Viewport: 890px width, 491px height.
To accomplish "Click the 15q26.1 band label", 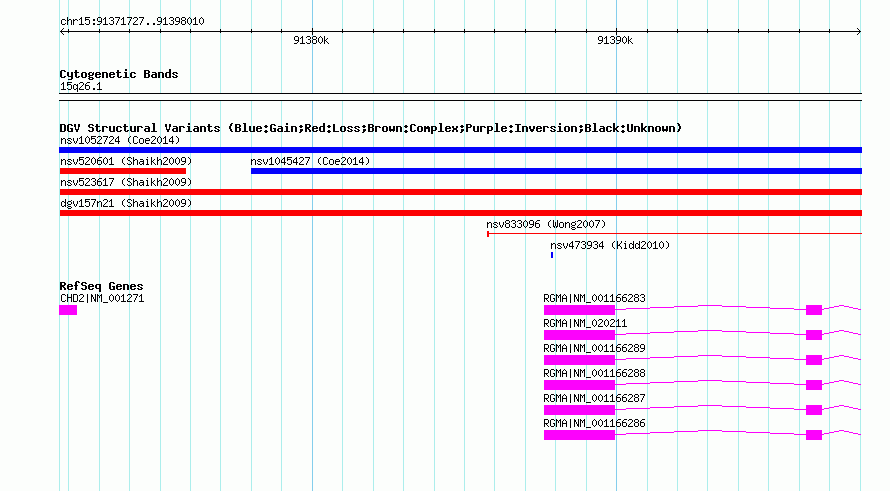I will pos(81,86).
